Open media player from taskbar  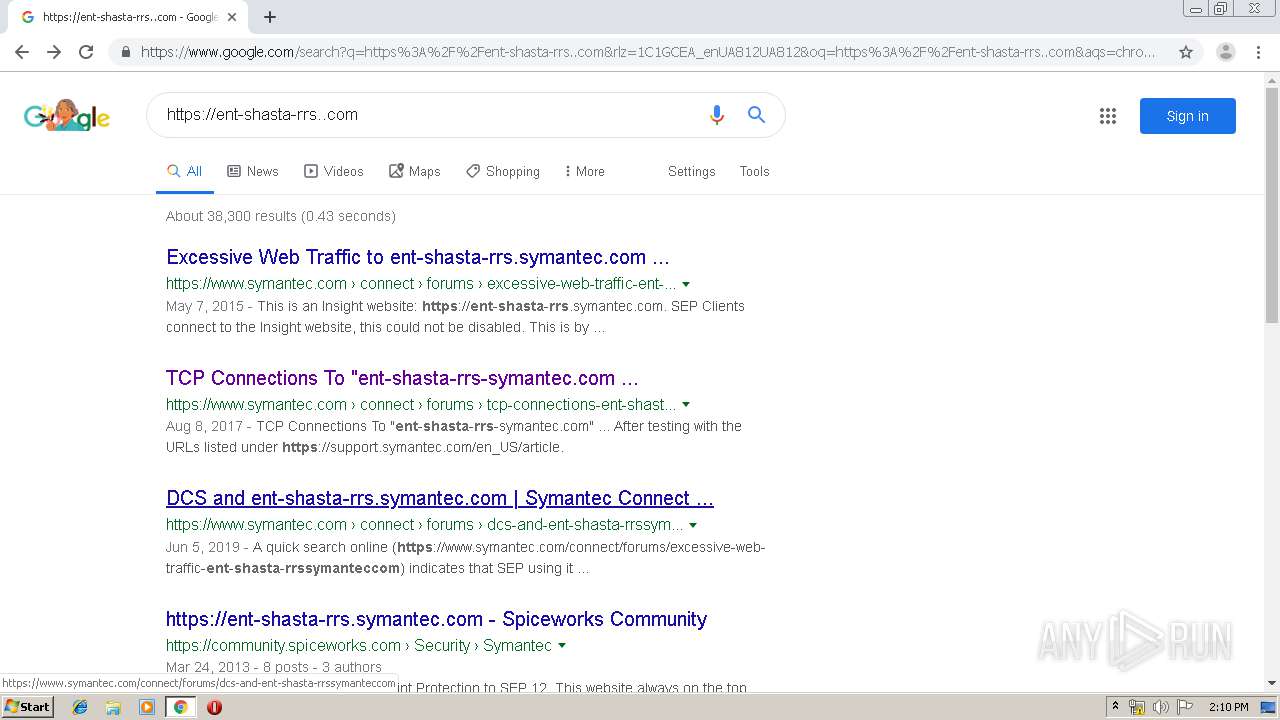[x=147, y=707]
